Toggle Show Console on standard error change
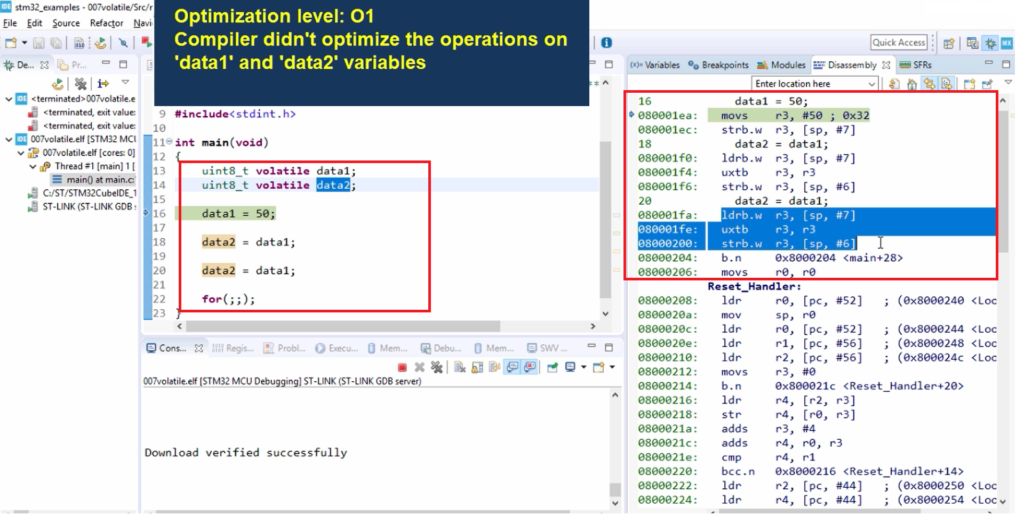The width and height of the screenshot is (1024, 515). [x=530, y=367]
